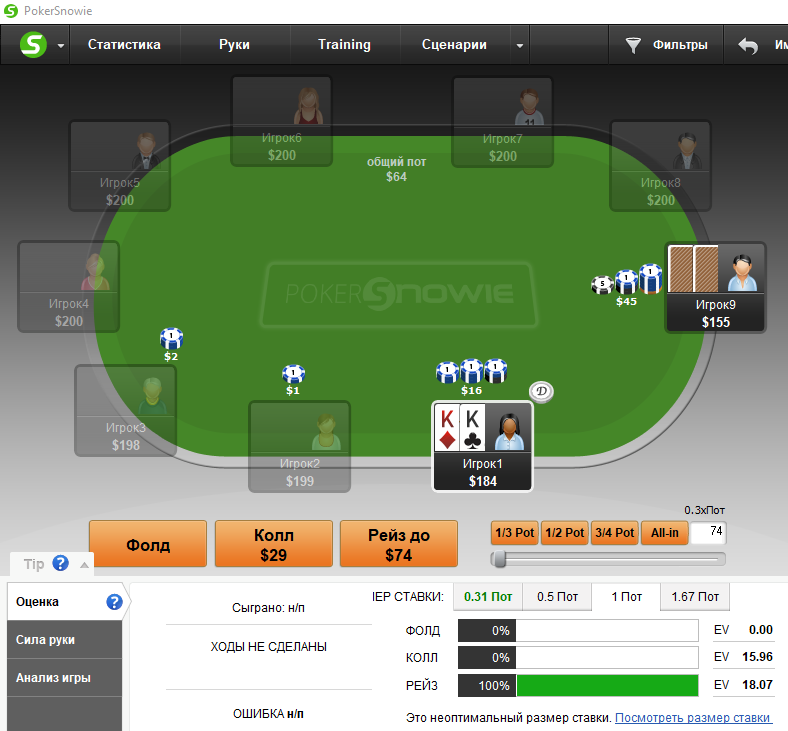
Task: Select the 1.67 Пот bet size tab
Action: pos(696,596)
